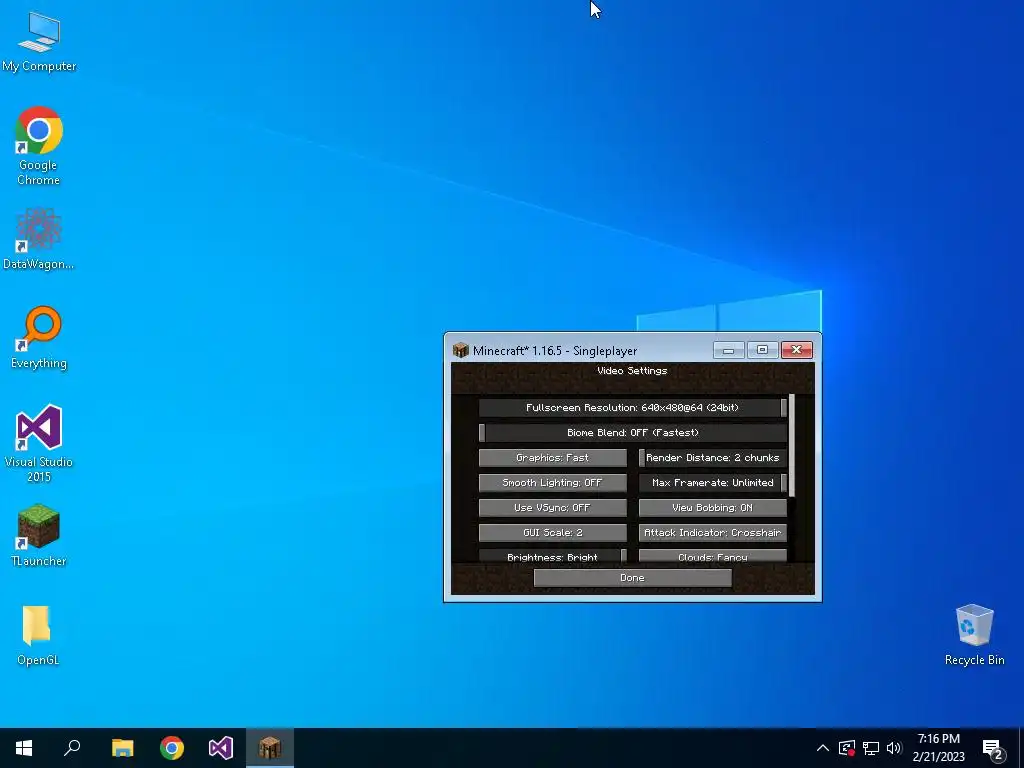
Task: Open the Everything search desktop shortcut
Action: (x=39, y=338)
